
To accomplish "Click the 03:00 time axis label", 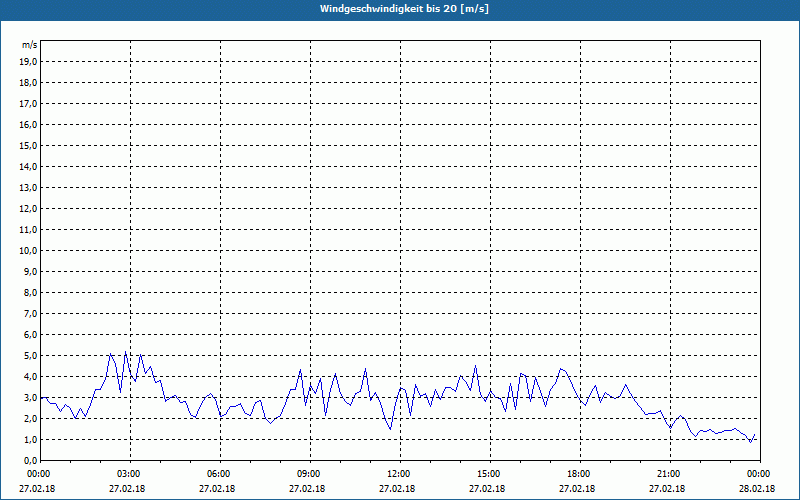I will (131, 474).
